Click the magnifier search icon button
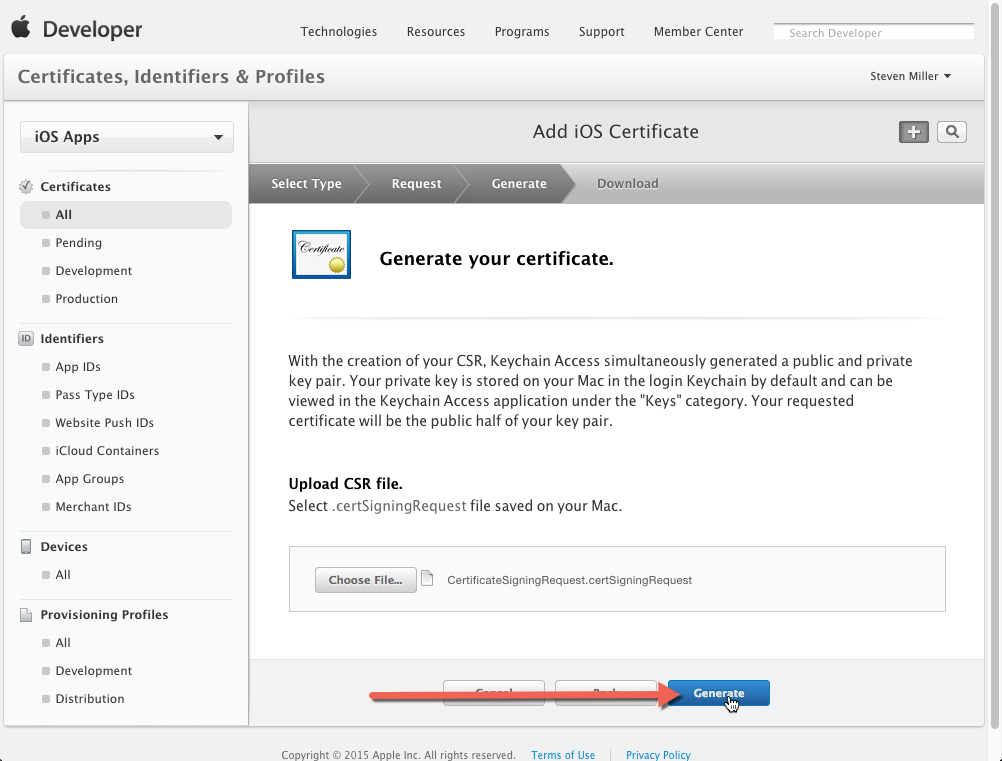This screenshot has width=1002, height=761. 952,132
